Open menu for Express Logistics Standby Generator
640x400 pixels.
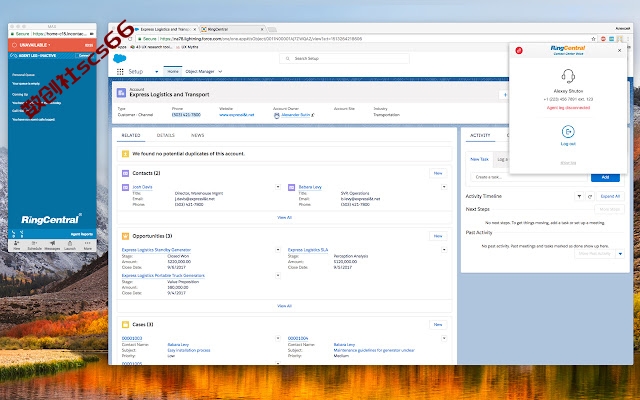tap(278, 250)
